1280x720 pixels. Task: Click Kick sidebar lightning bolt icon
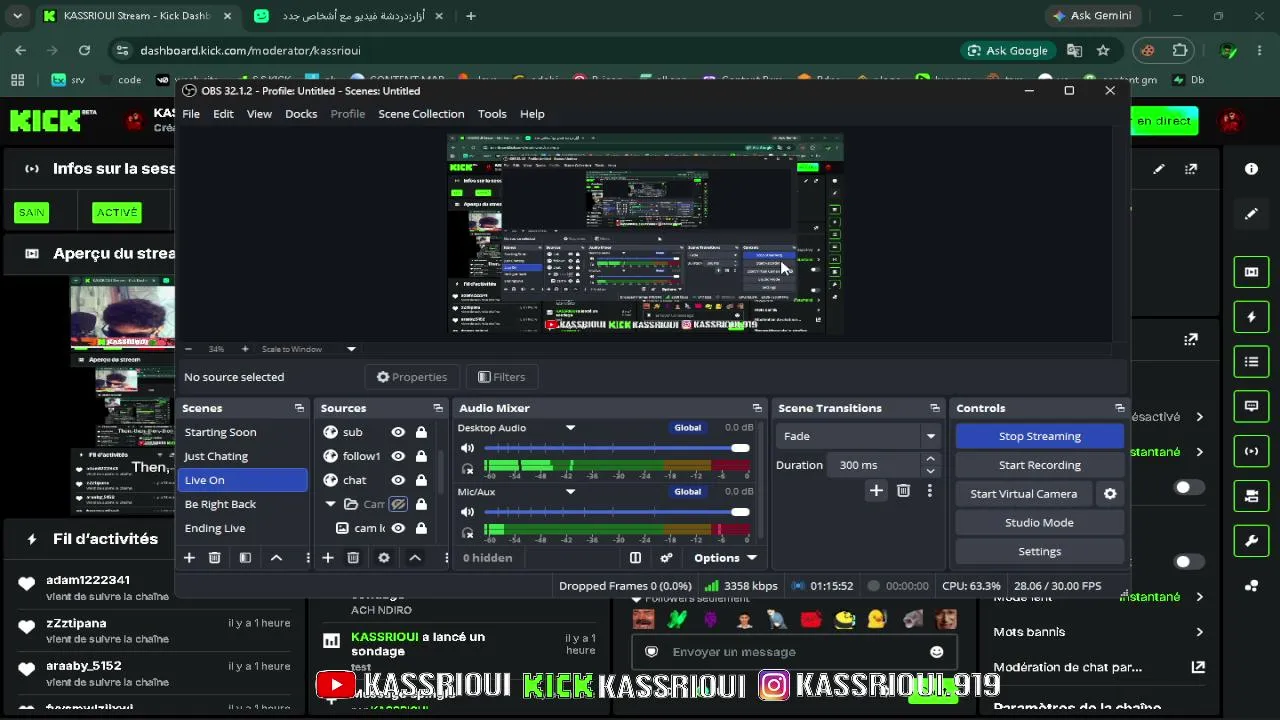coord(1251,317)
